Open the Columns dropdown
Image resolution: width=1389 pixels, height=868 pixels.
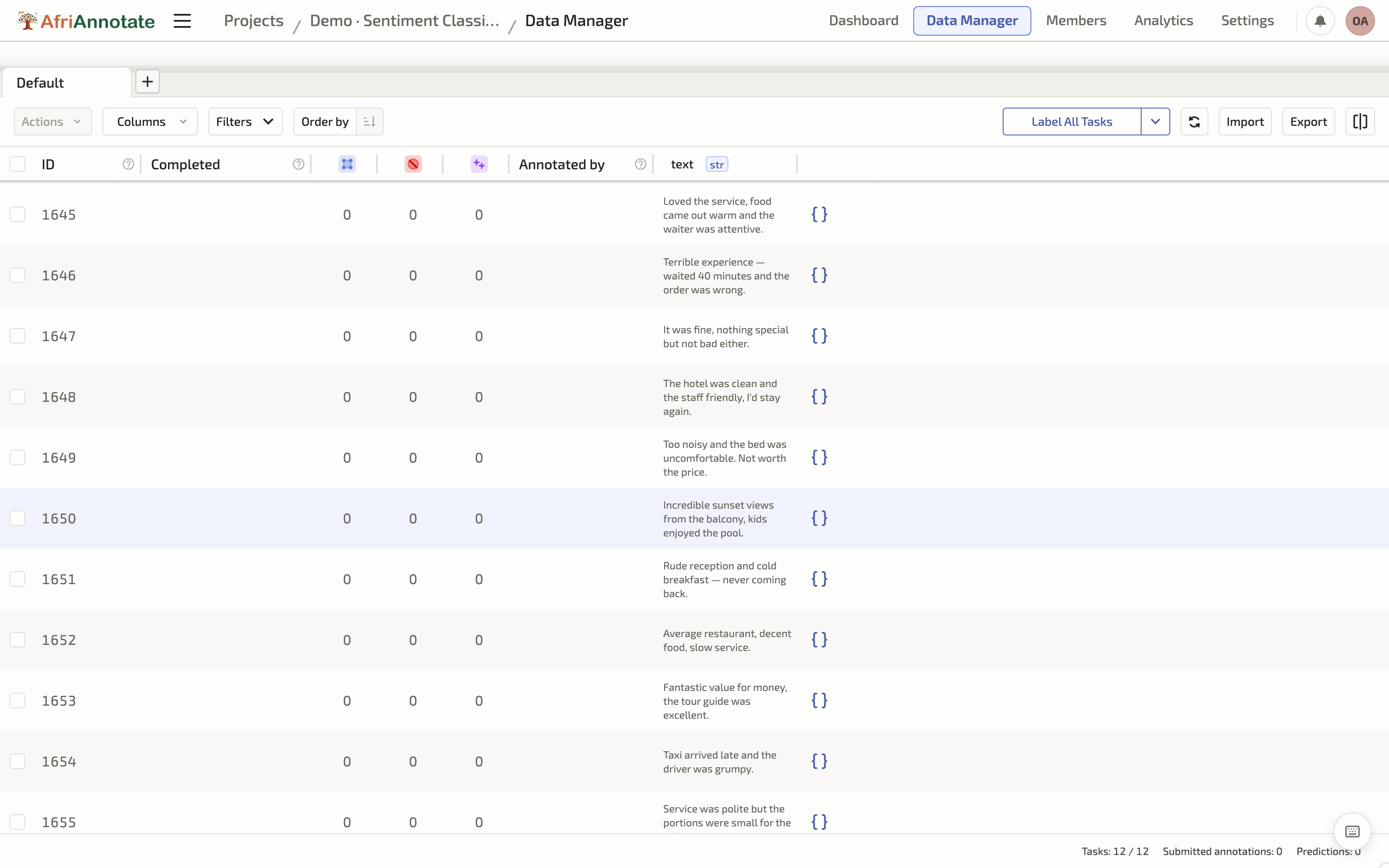tap(150, 122)
